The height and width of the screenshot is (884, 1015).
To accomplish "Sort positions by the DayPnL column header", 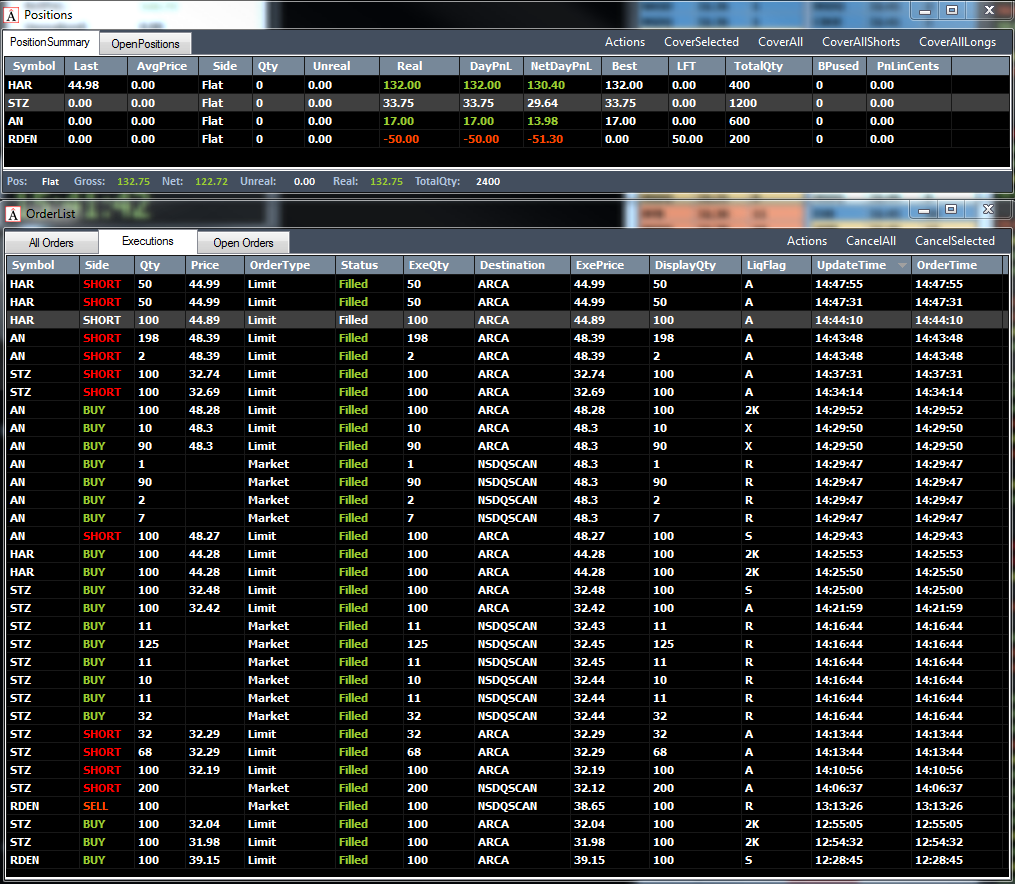I will 491,66.
